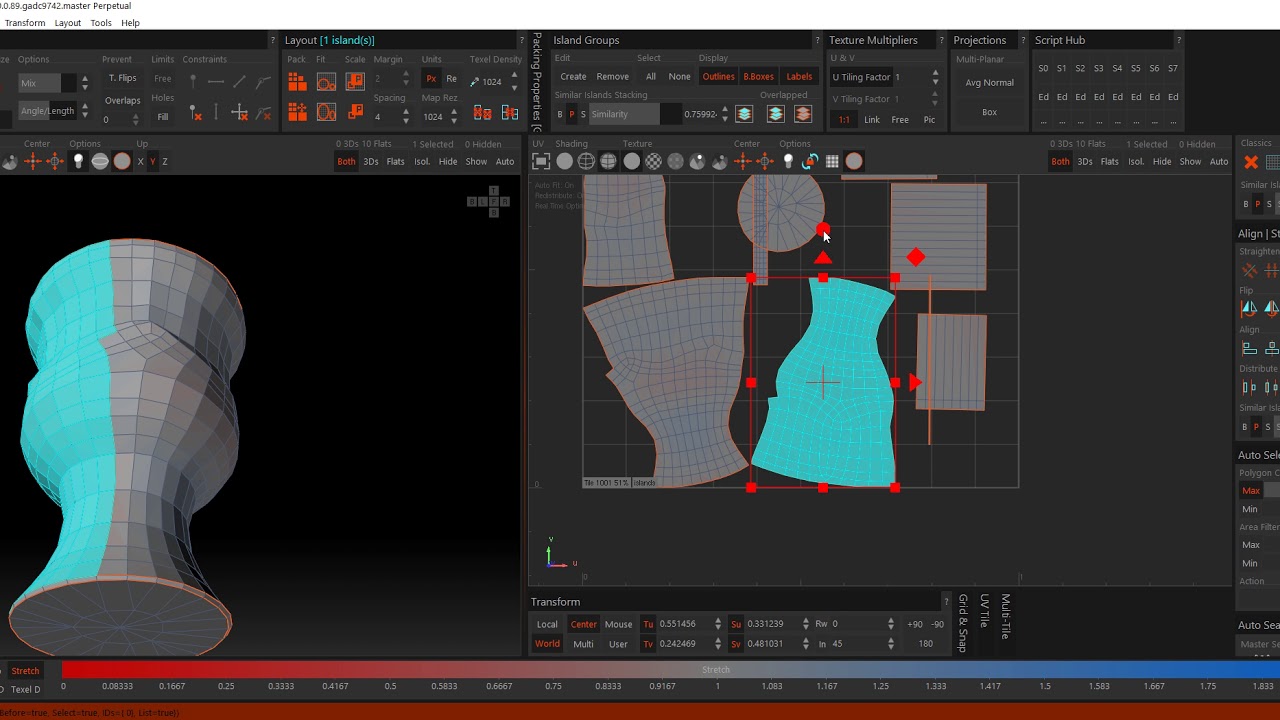Toggle B.Boxes display

(x=758, y=77)
